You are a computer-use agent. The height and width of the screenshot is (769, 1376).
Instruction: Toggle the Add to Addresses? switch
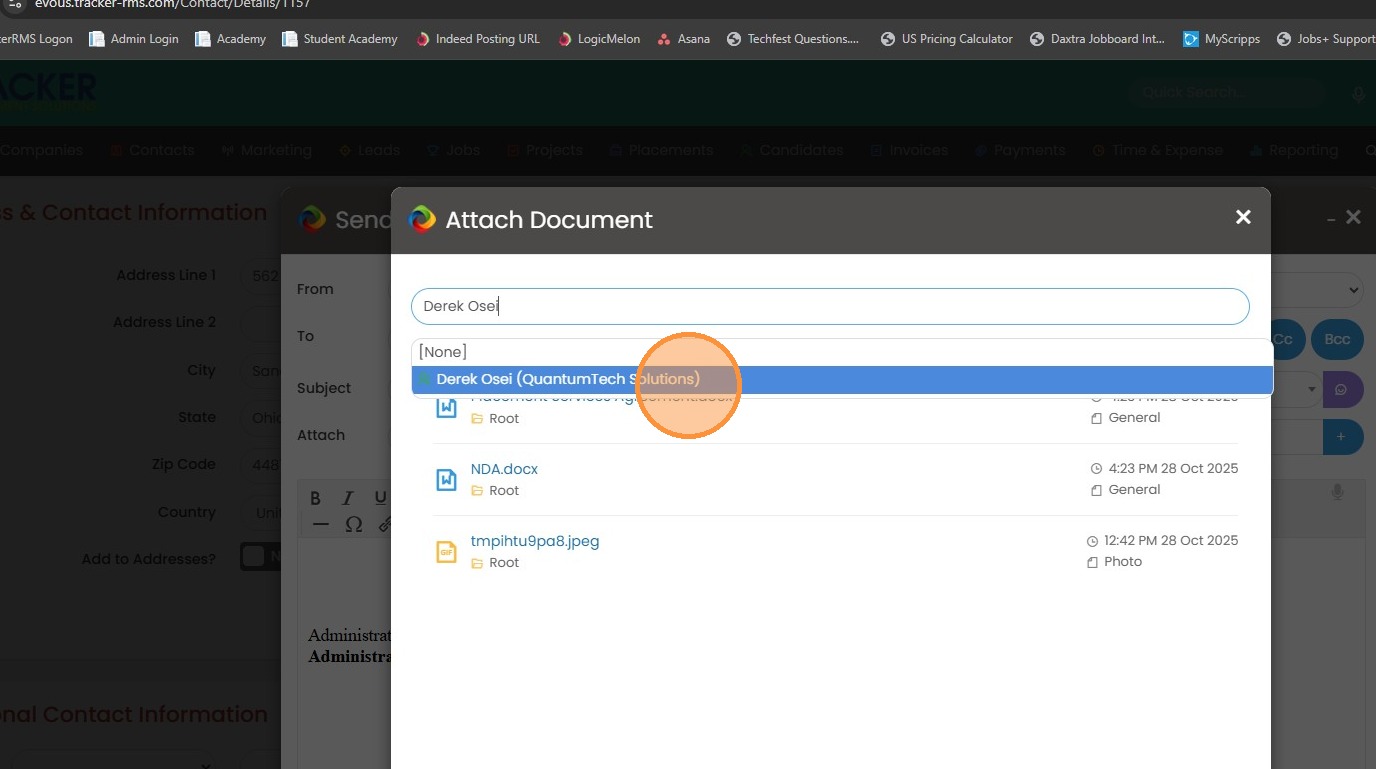(x=260, y=557)
